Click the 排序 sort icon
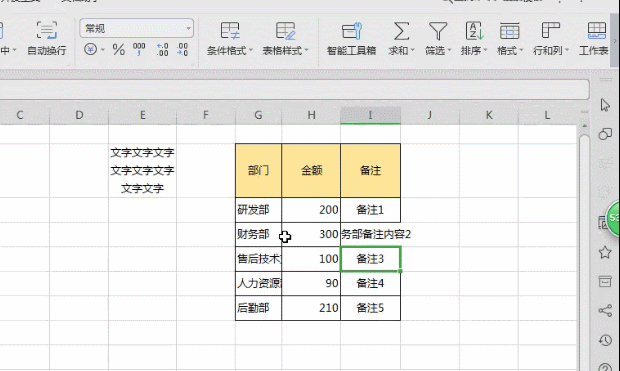Screen dimensions: 620x371 pyautogui.click(x=474, y=31)
